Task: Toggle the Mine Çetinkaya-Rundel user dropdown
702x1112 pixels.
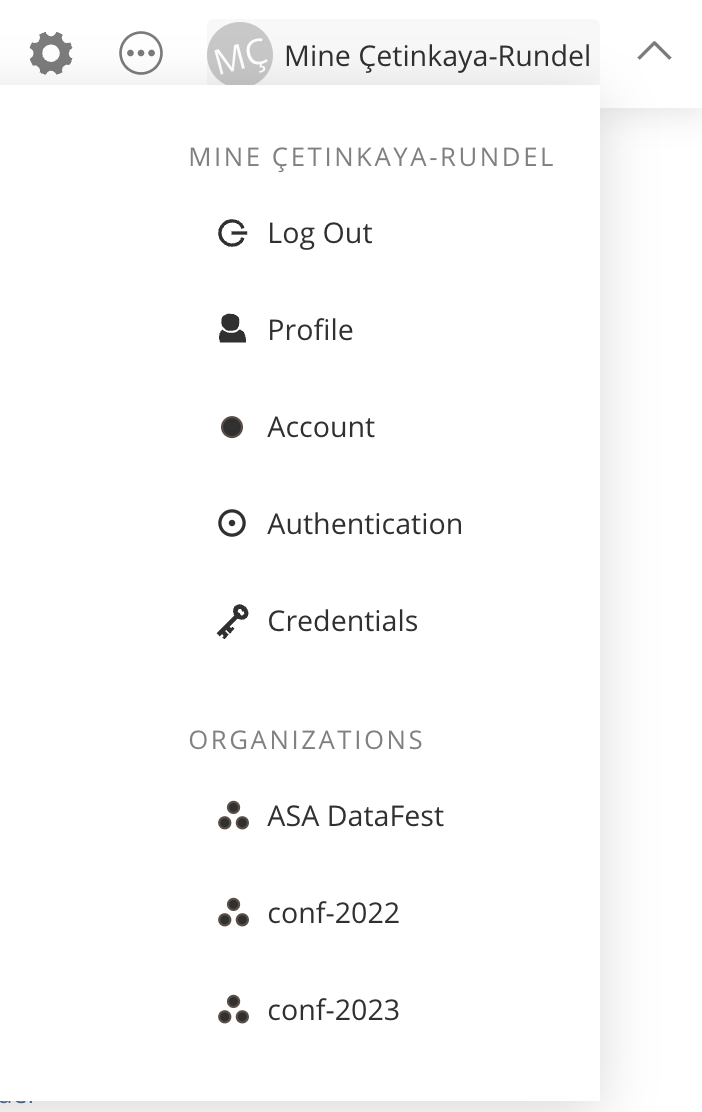Action: (437, 56)
